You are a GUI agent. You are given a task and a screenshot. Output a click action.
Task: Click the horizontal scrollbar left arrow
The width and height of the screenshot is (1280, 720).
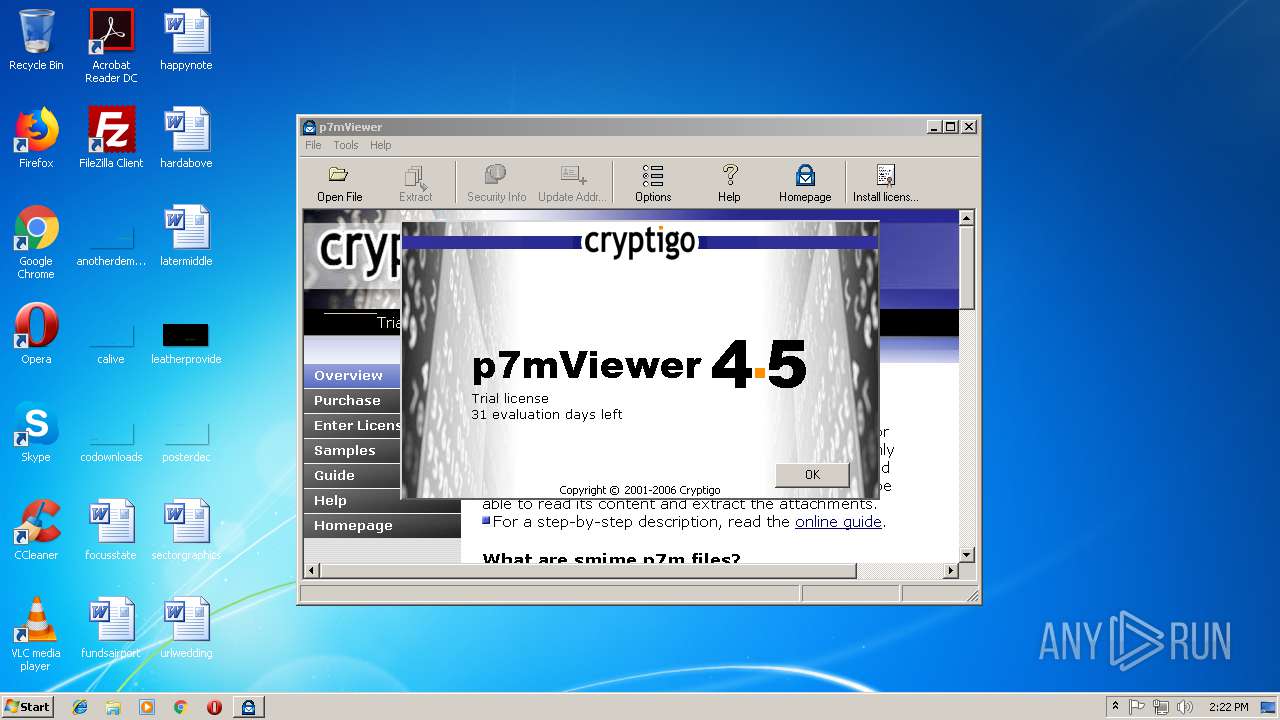click(x=312, y=570)
